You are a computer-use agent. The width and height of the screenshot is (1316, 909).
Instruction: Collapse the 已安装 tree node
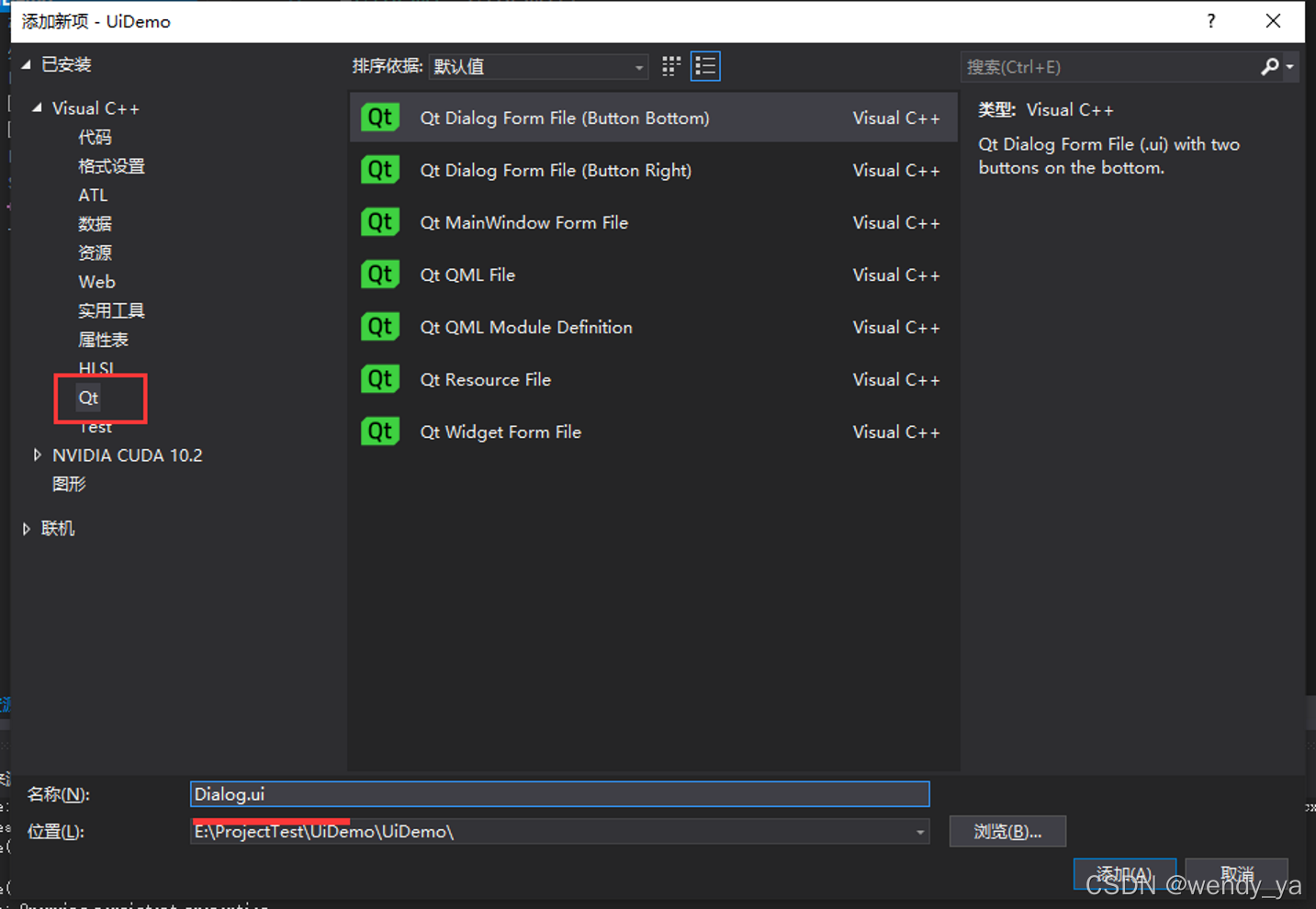[x=26, y=64]
